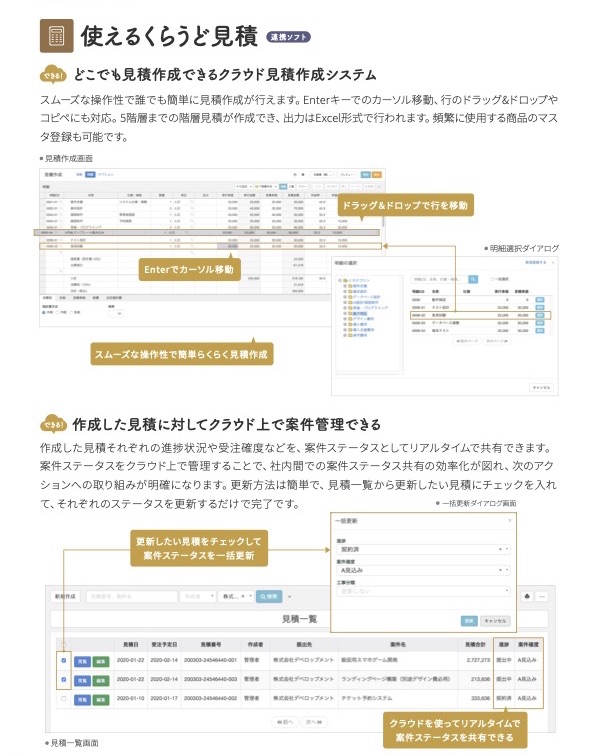Image resolution: width=595 pixels, height=756 pixels.
Task: Select the highlighted folder item in category tree
Action: point(360,313)
